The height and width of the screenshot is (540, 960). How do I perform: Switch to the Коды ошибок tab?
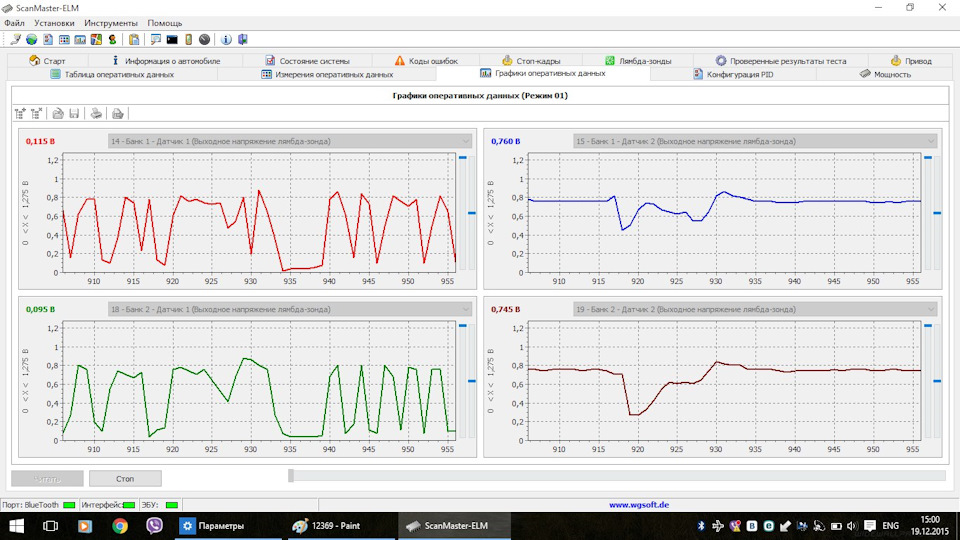tap(427, 61)
